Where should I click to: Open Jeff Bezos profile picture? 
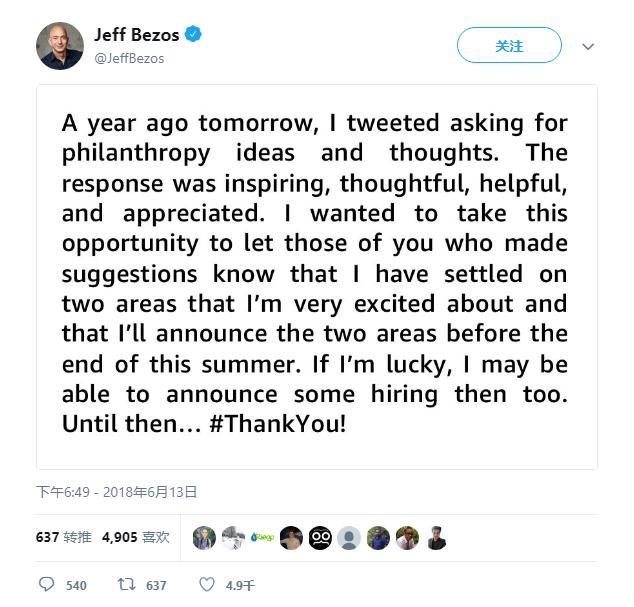pyautogui.click(x=60, y=46)
